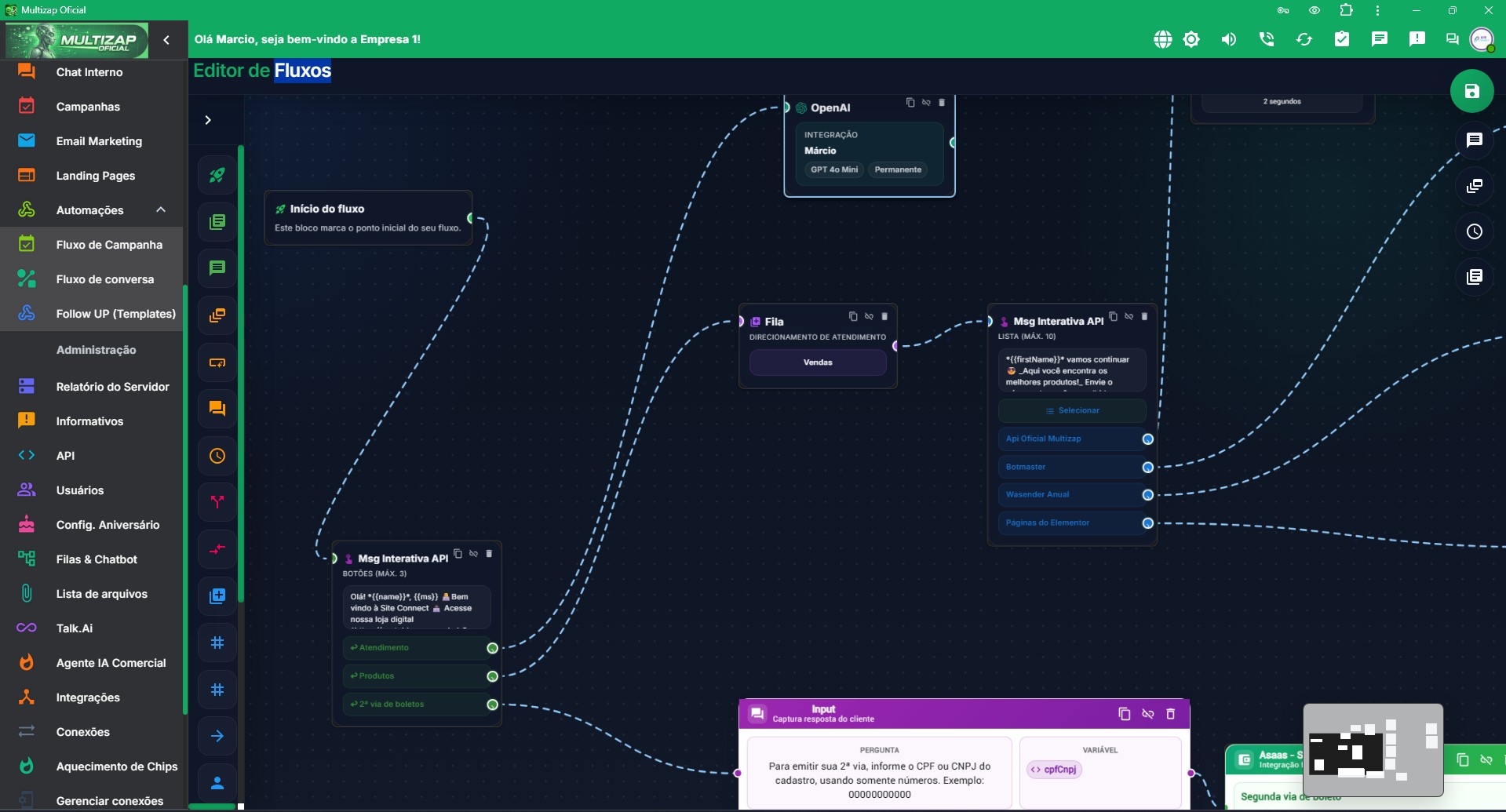
Task: Click the cpfCnpj variable chip
Action: tap(1054, 770)
